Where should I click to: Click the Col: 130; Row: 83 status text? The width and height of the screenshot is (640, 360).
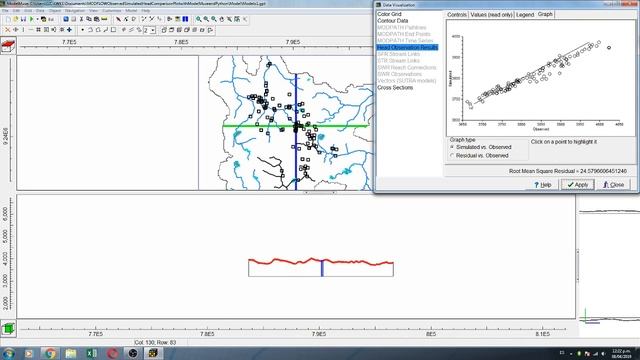(155, 342)
